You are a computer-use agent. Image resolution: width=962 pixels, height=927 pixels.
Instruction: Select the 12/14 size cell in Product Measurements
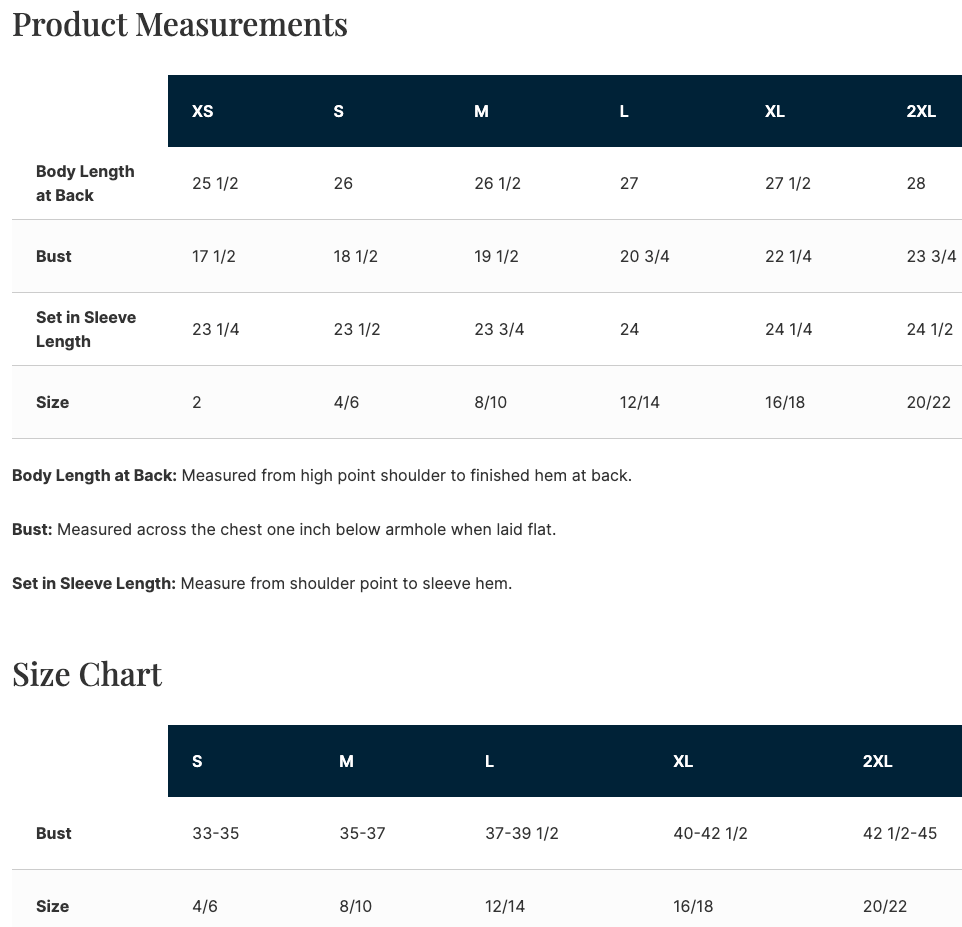coord(639,402)
